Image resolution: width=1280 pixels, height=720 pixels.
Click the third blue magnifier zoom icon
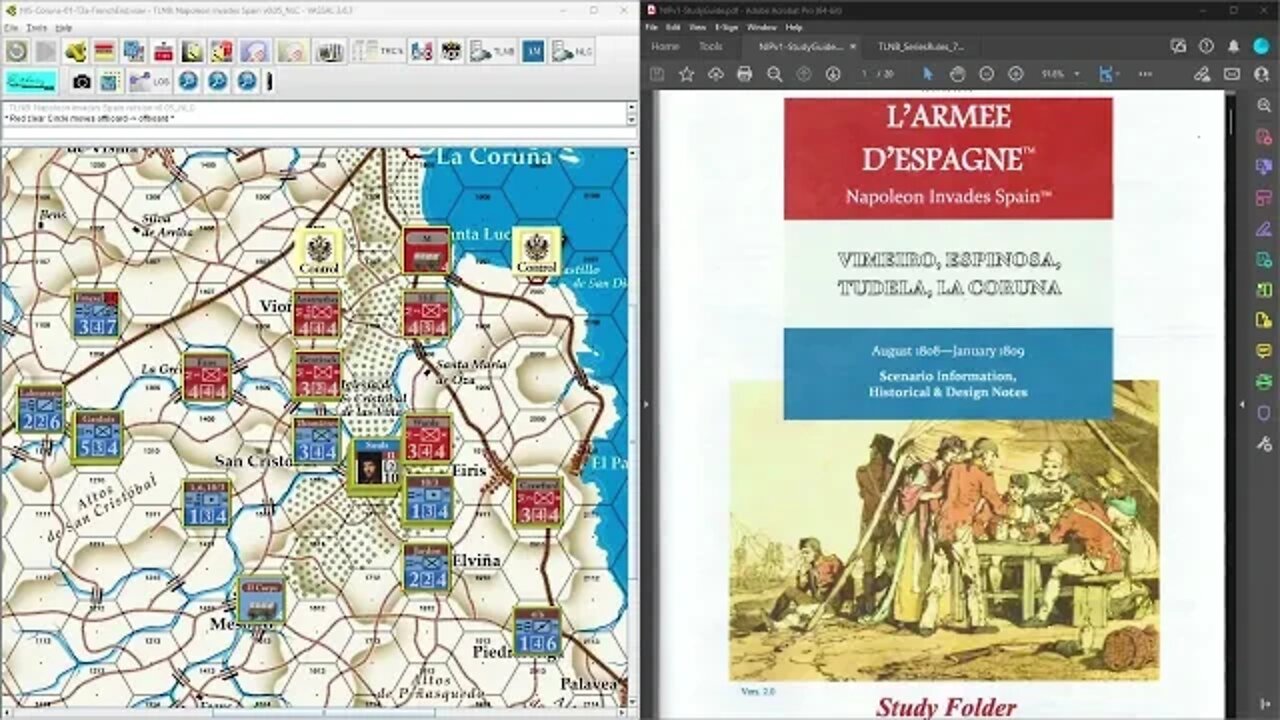(x=246, y=81)
